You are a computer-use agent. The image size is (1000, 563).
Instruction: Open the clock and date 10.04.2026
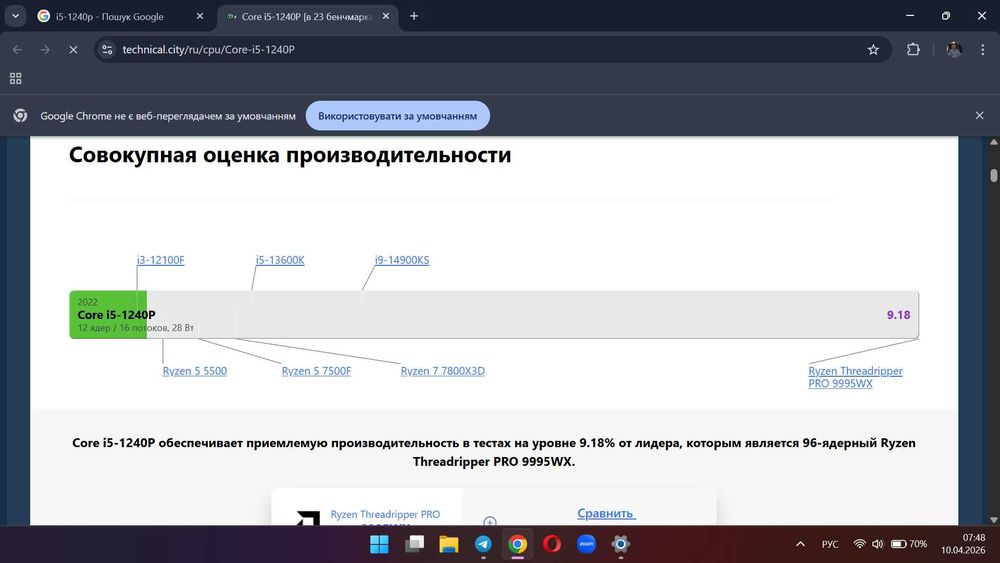(x=963, y=544)
